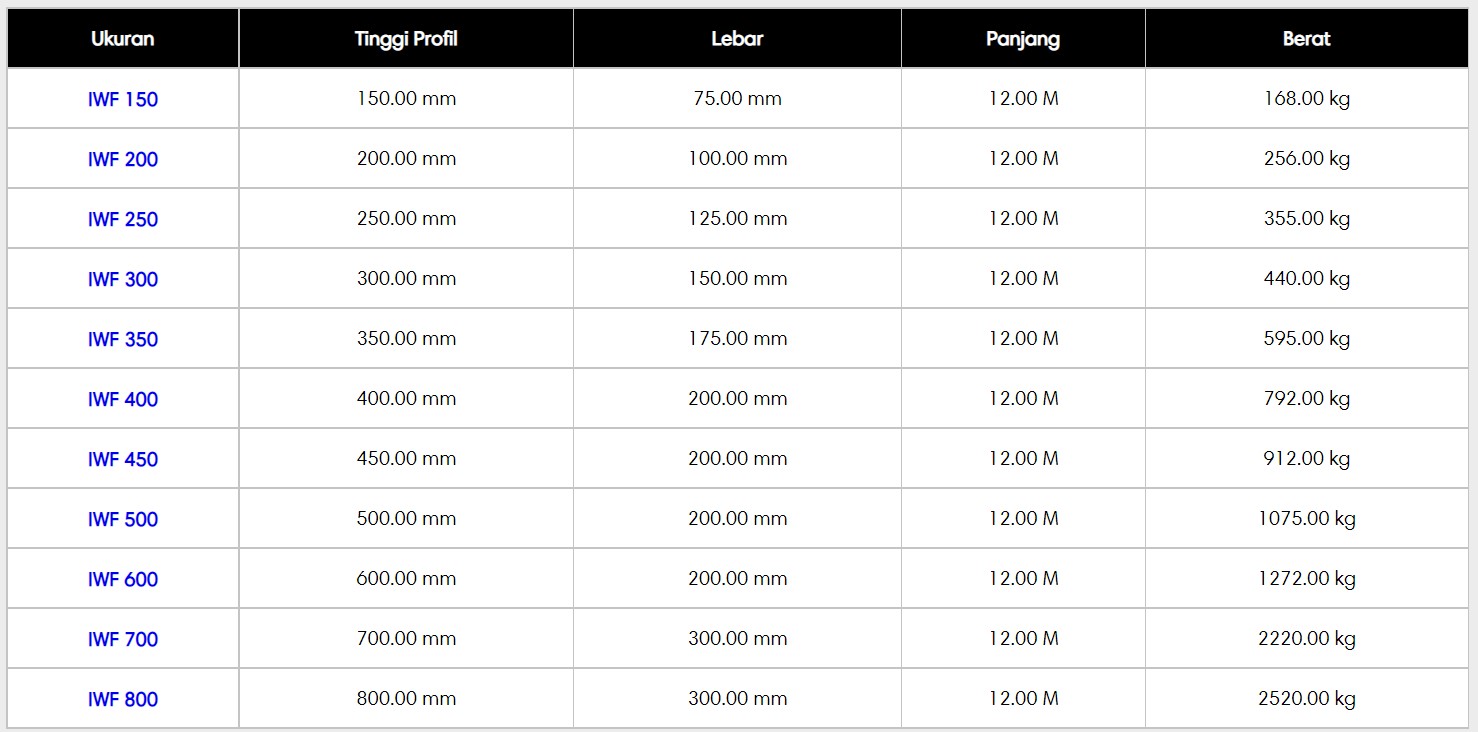Go to the IWF 500 link
The image size is (1478, 732).
coord(123,519)
